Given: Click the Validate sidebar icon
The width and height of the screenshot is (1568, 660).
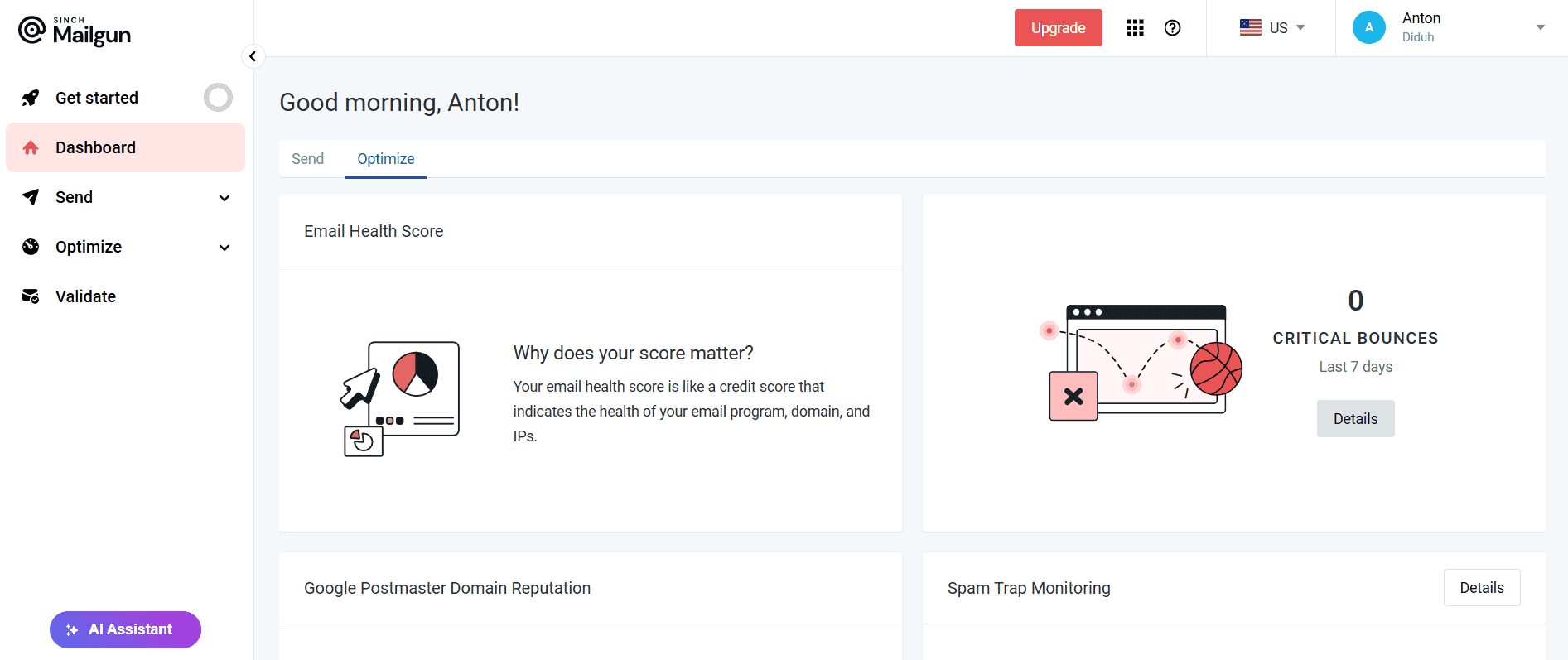Looking at the screenshot, I should pyautogui.click(x=31, y=296).
